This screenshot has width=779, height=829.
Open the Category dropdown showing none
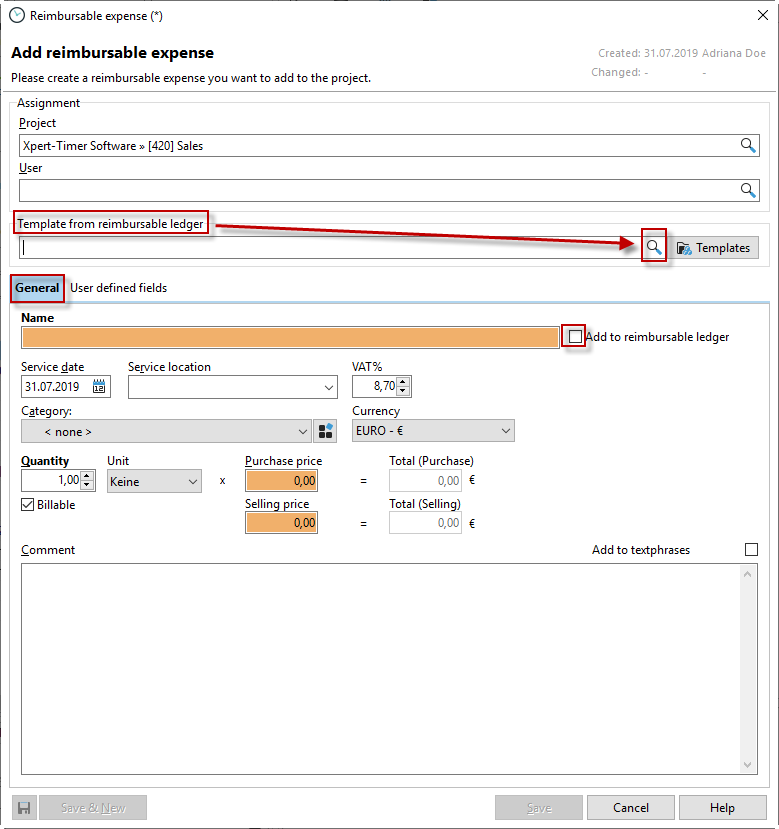[x=303, y=432]
